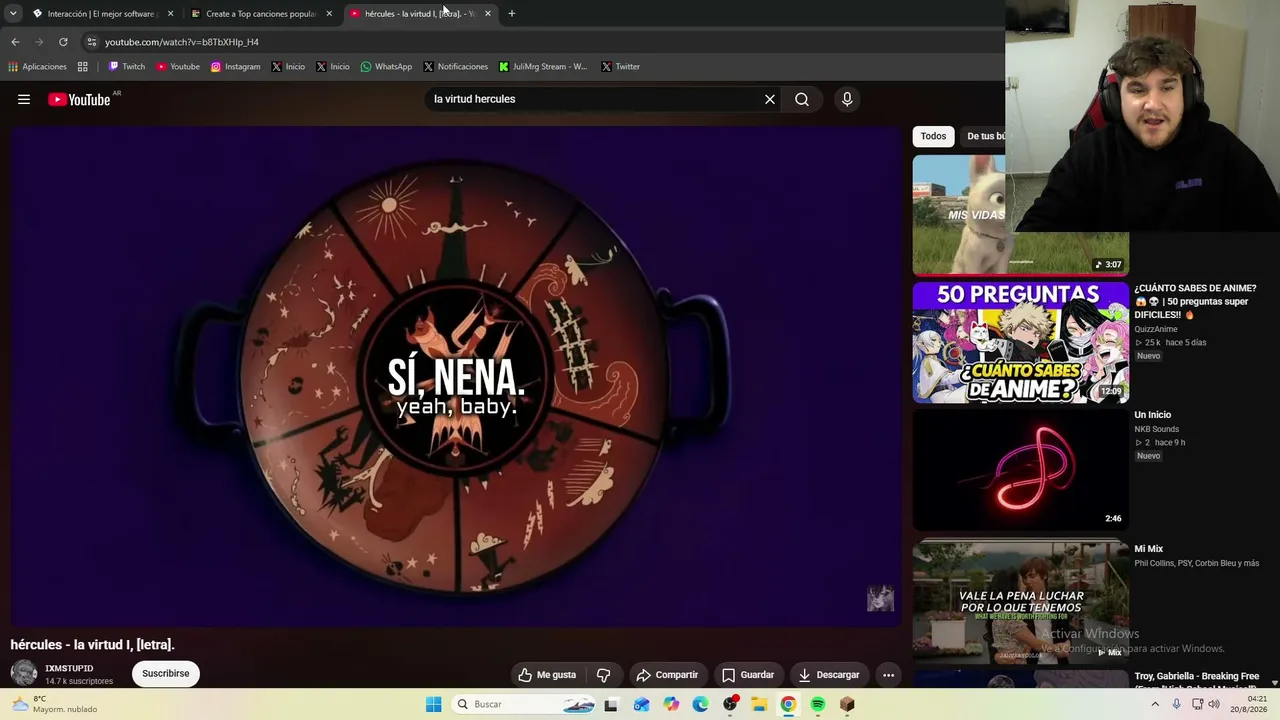Viewport: 1280px width, 720px height.
Task: Open a new browser tab
Action: [x=511, y=14]
